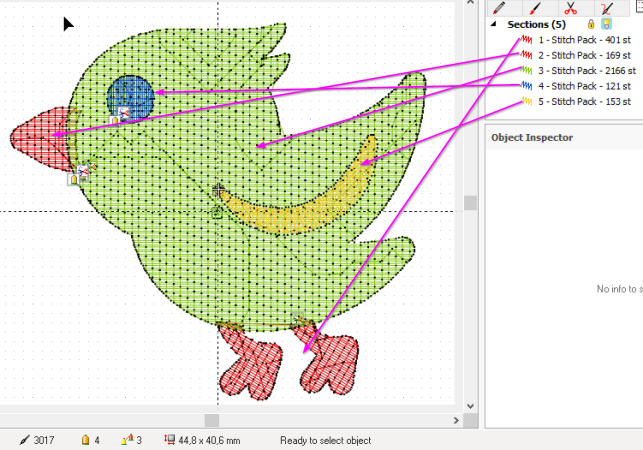Select row 4 - Stitch Pack - 121 st
This screenshot has height=450, width=643.
click(x=575, y=86)
